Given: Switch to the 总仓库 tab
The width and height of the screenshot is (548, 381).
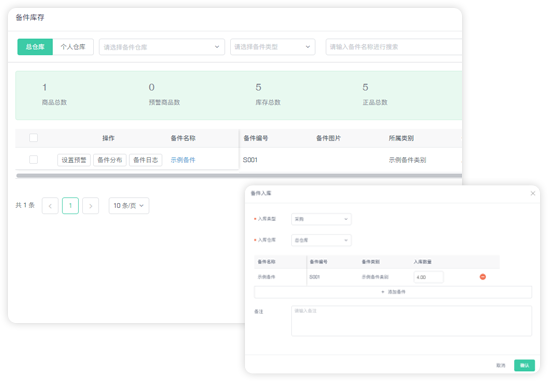Looking at the screenshot, I should (x=35, y=47).
